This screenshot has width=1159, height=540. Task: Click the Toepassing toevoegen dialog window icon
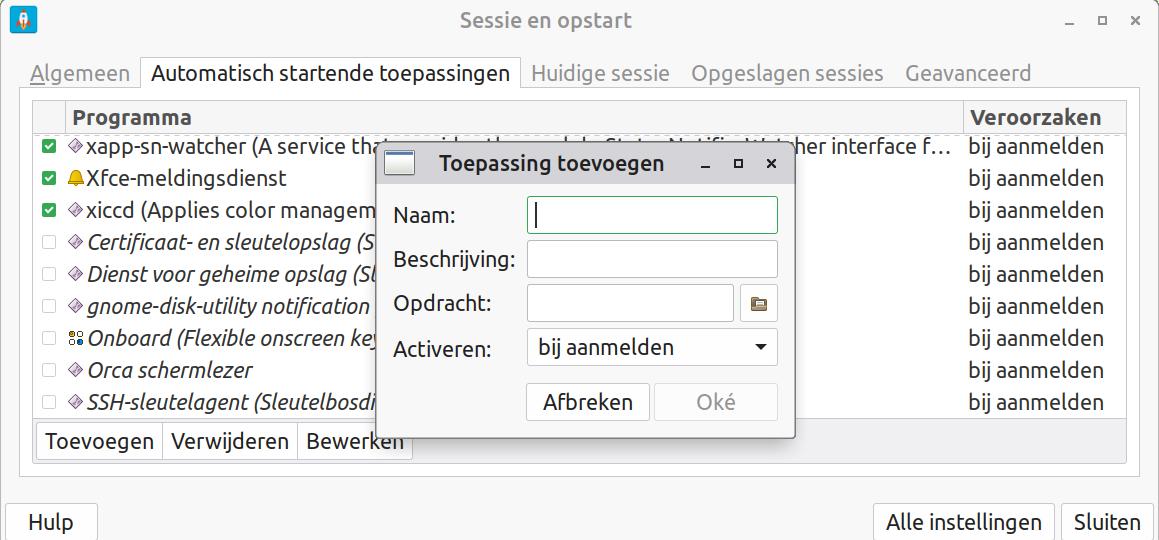[399, 163]
